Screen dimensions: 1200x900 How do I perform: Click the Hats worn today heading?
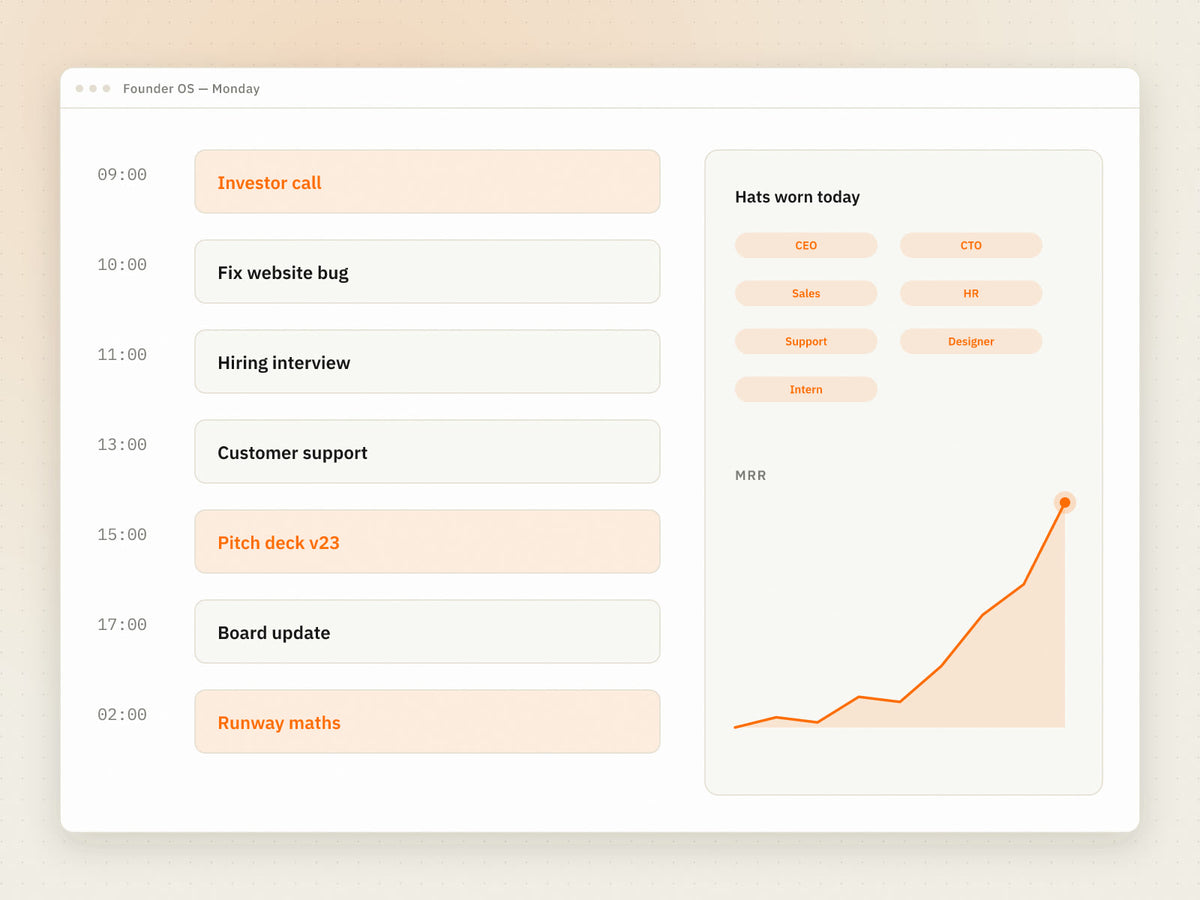click(797, 197)
